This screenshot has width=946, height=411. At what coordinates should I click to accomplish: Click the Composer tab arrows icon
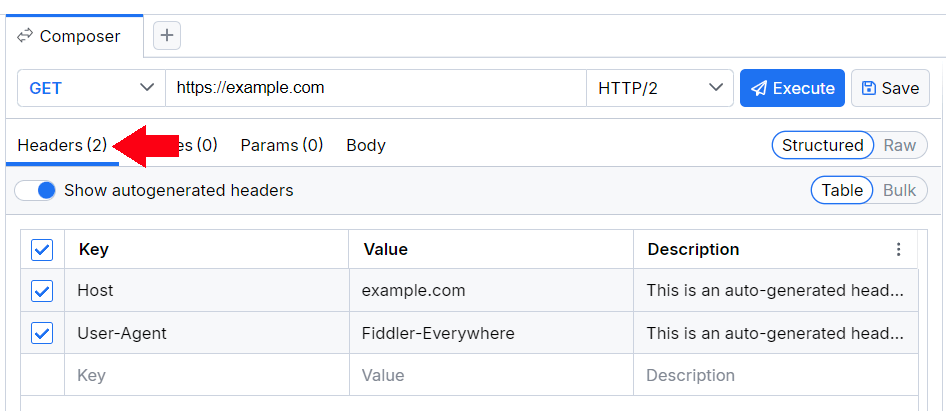pyautogui.click(x=25, y=36)
